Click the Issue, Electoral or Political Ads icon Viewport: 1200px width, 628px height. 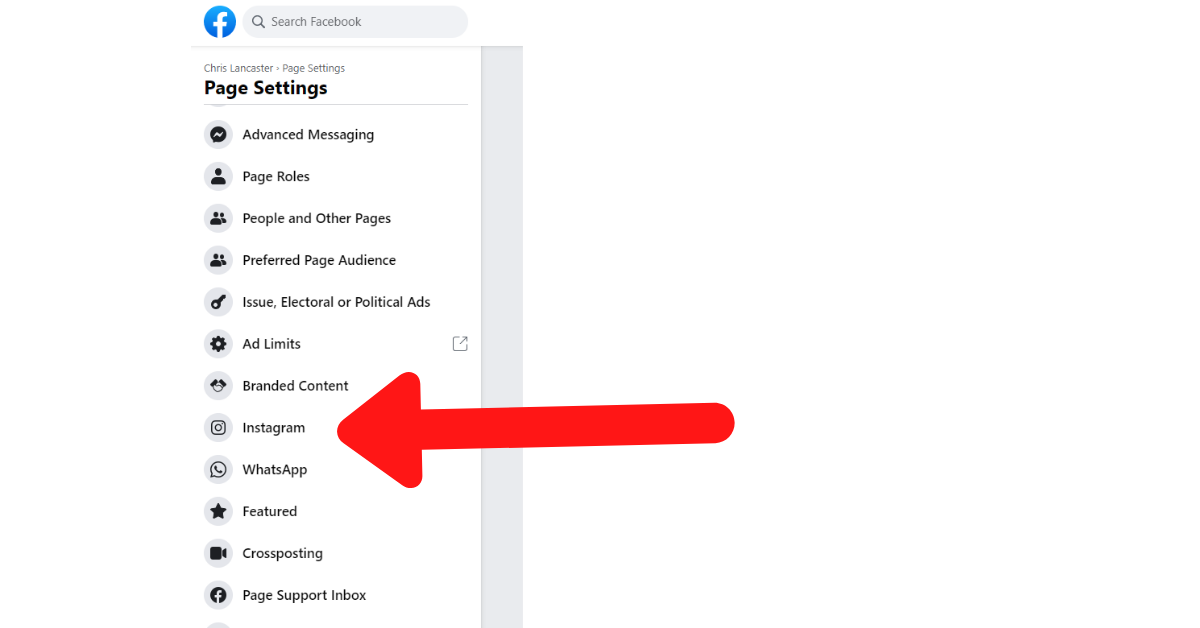218,302
